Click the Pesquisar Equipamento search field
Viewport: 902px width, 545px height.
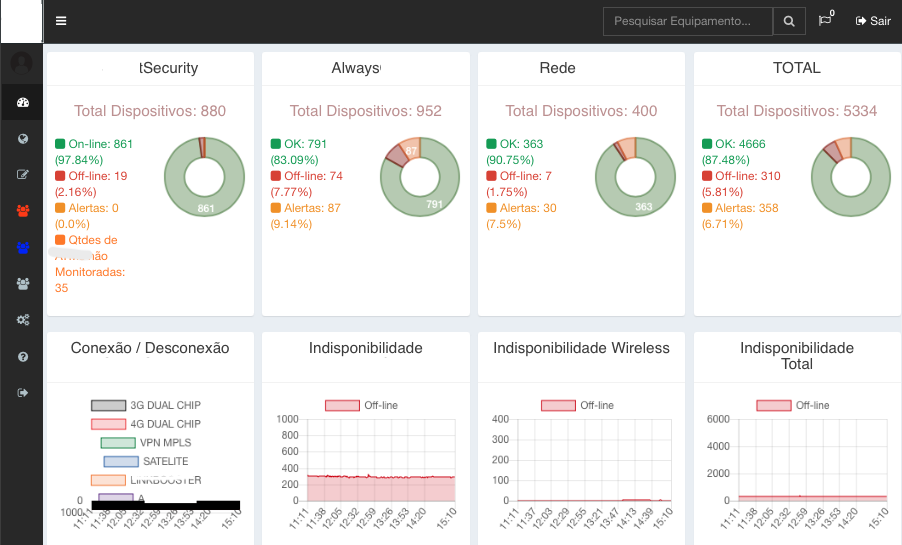click(688, 21)
